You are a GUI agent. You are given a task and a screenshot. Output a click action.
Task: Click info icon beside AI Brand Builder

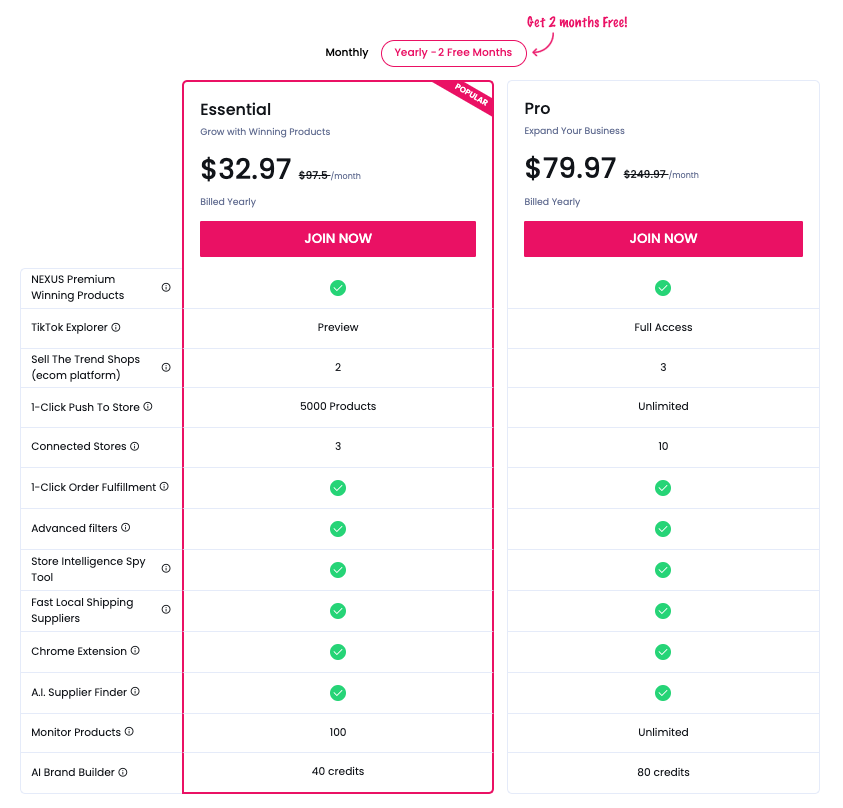point(123,772)
